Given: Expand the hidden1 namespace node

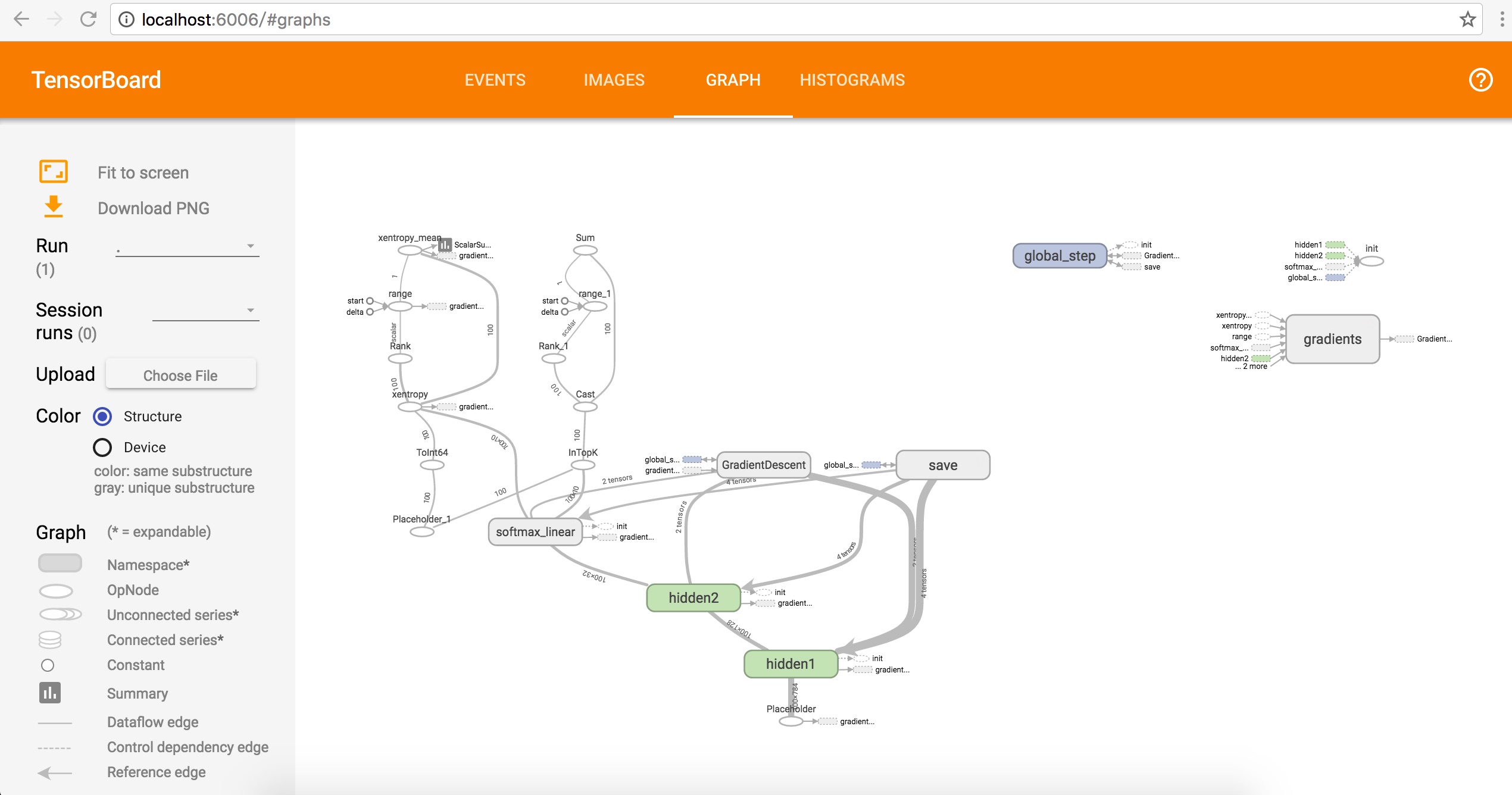Looking at the screenshot, I should point(791,664).
